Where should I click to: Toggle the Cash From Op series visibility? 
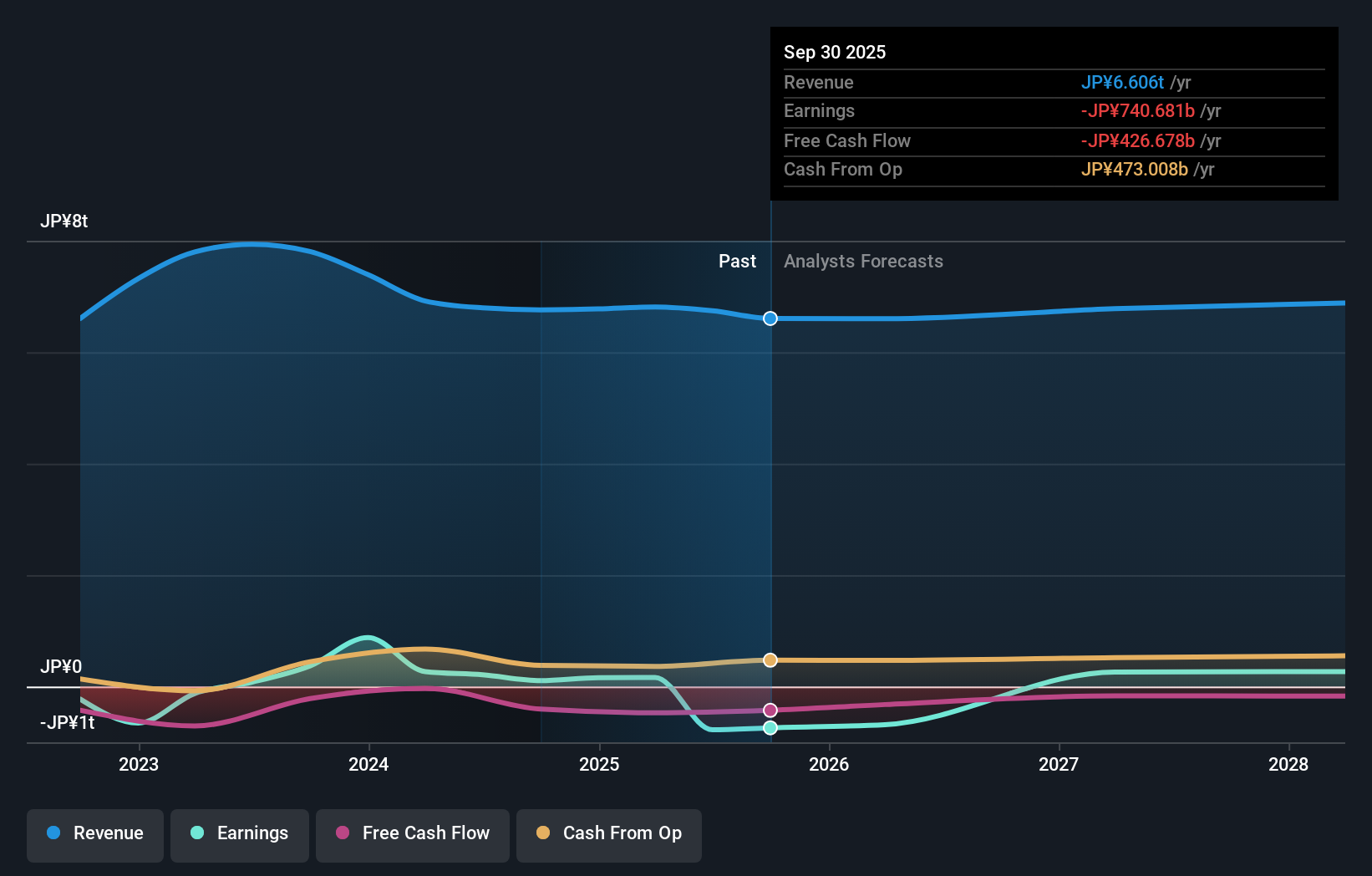pyautogui.click(x=609, y=833)
